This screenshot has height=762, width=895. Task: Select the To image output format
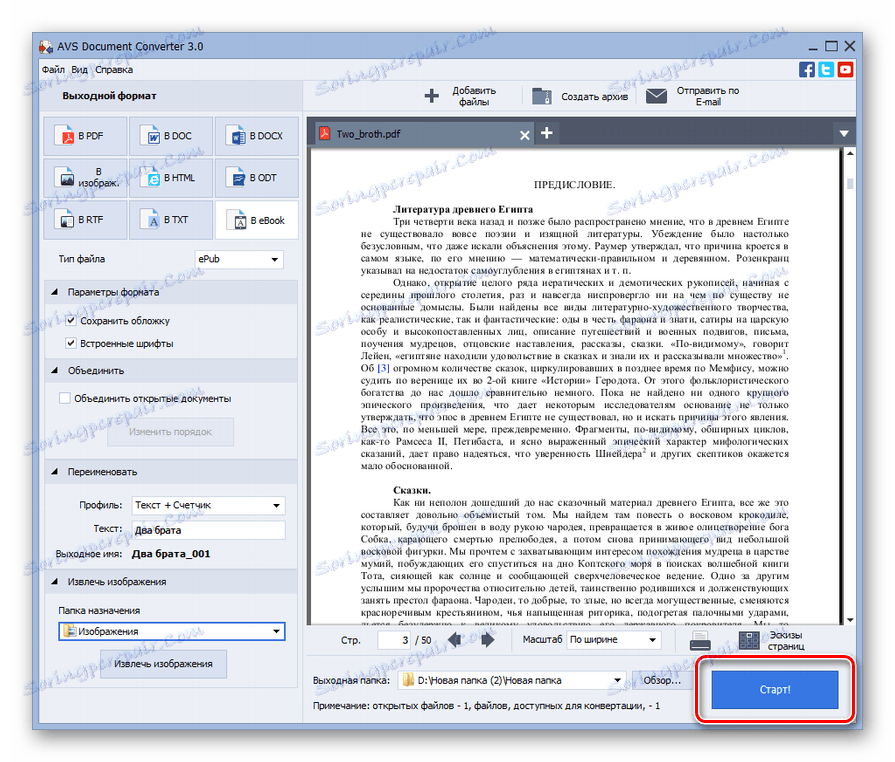click(86, 178)
